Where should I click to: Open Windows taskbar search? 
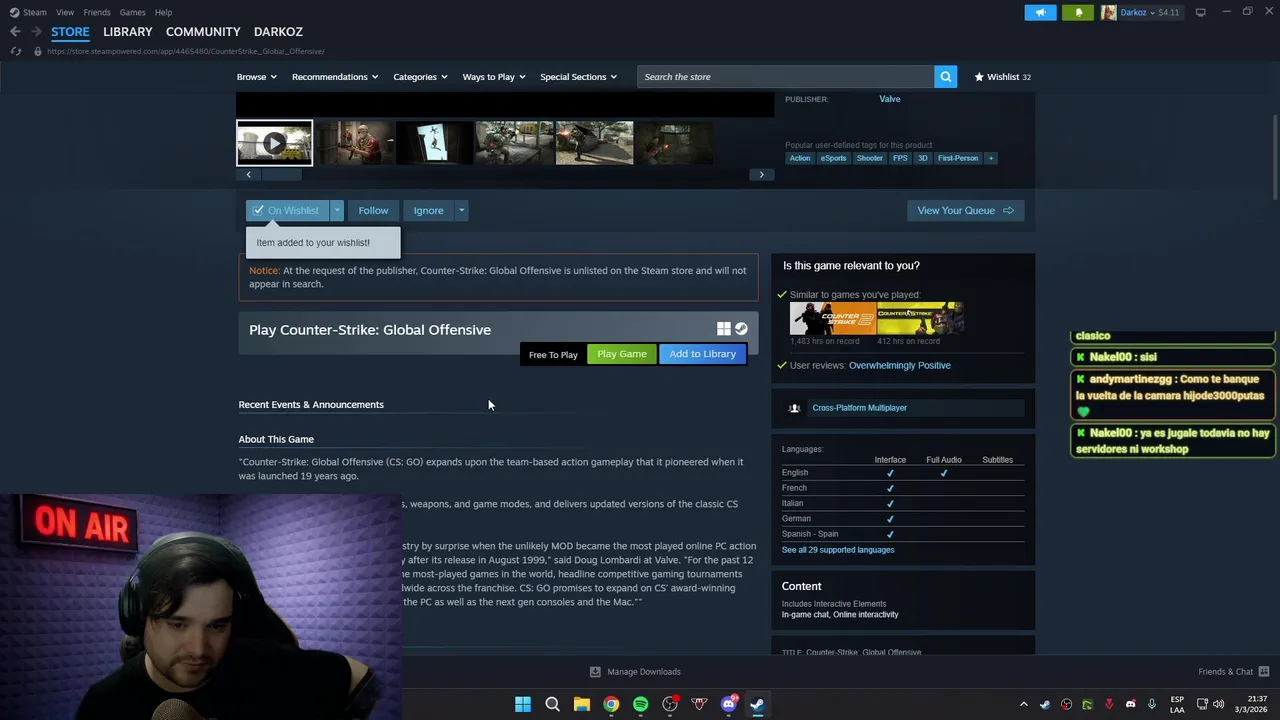click(552, 704)
